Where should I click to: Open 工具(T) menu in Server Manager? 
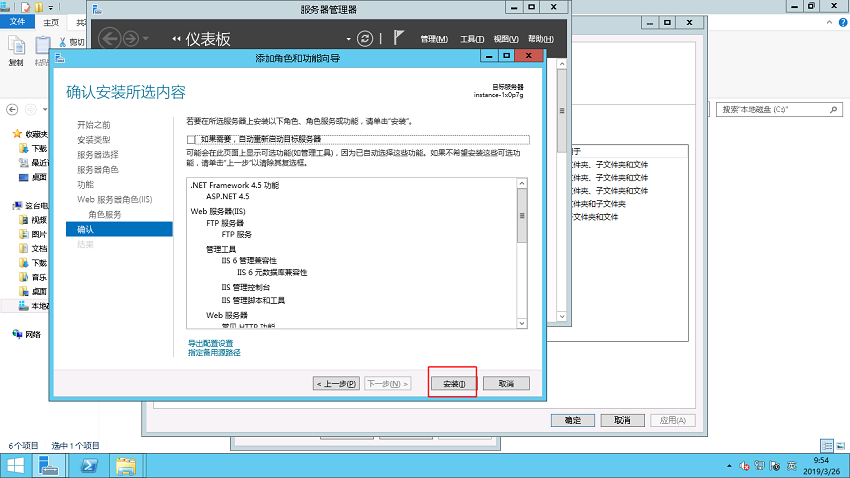472,39
